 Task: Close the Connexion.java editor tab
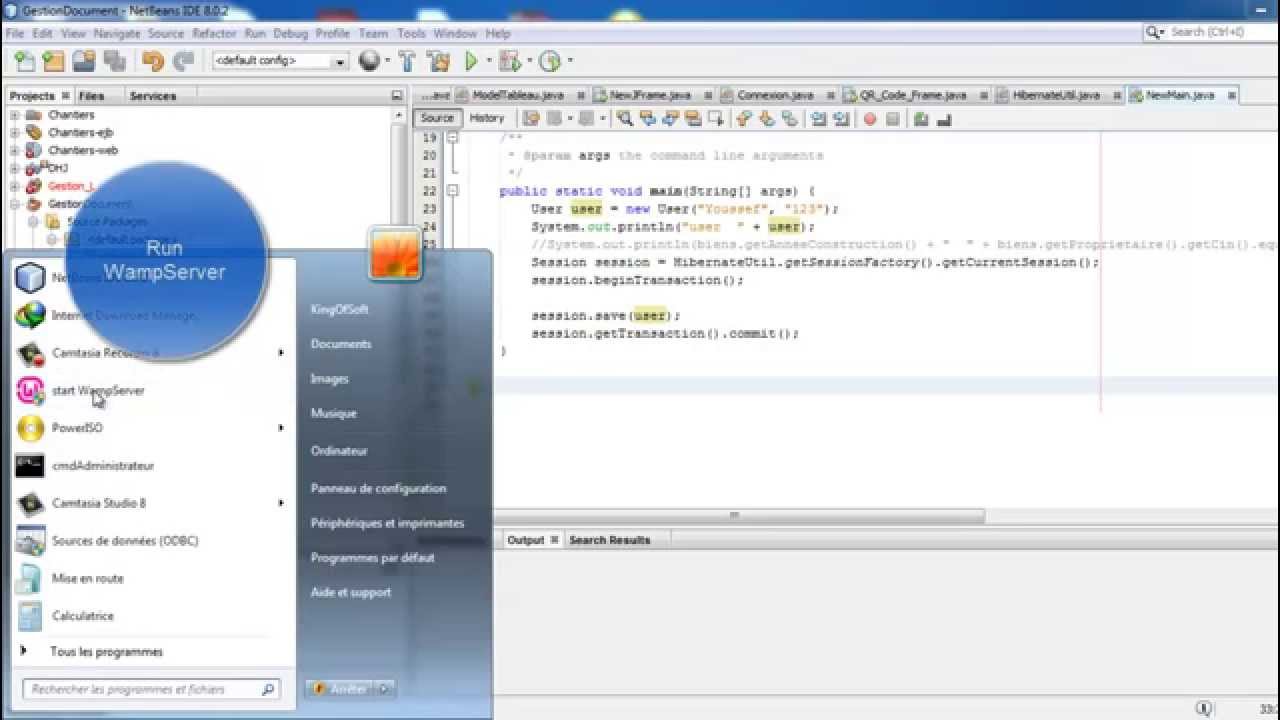(x=832, y=96)
